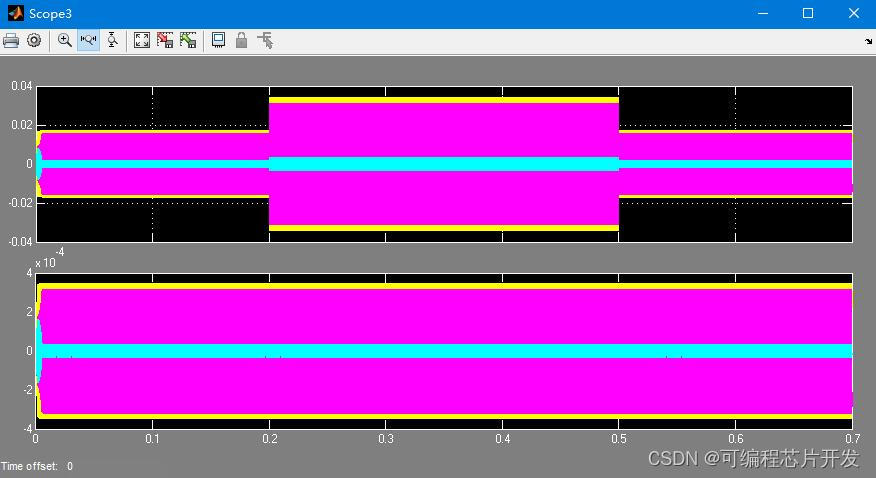Click x-axis tick label 0.5
This screenshot has width=876, height=478.
[x=619, y=439]
